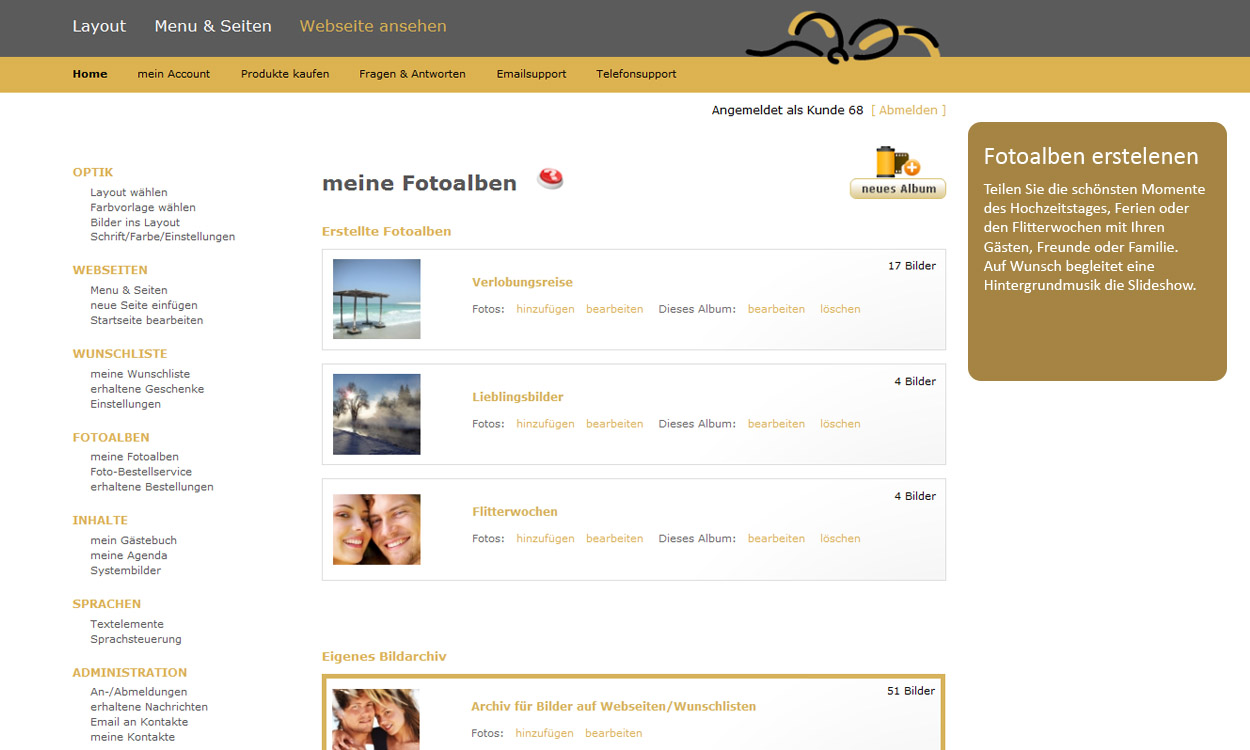Screen dimensions: 1250x750
Task: Go to Telefonsupport in the menu
Action: (x=636, y=74)
